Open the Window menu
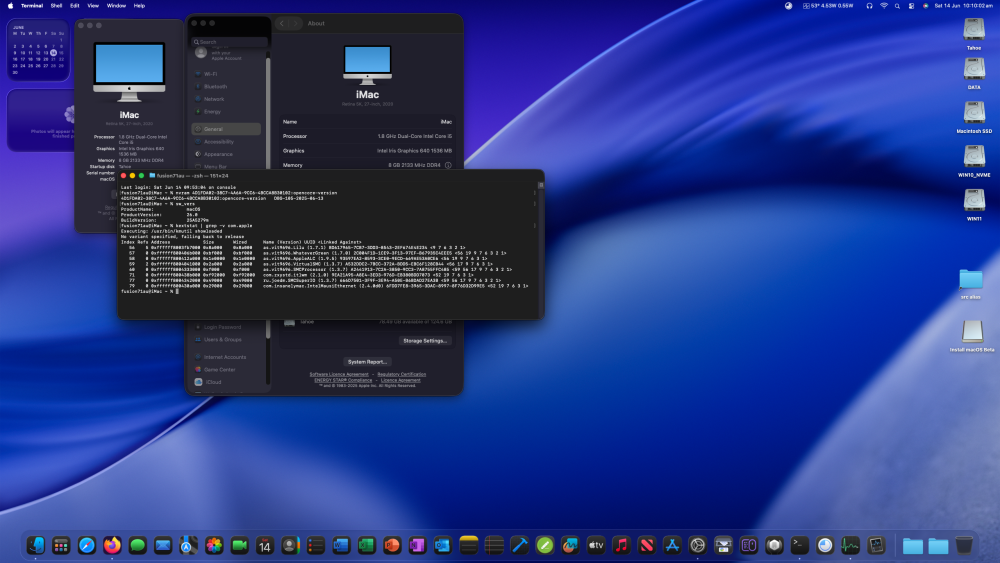Viewport: 1000px width, 563px height. [x=116, y=6]
